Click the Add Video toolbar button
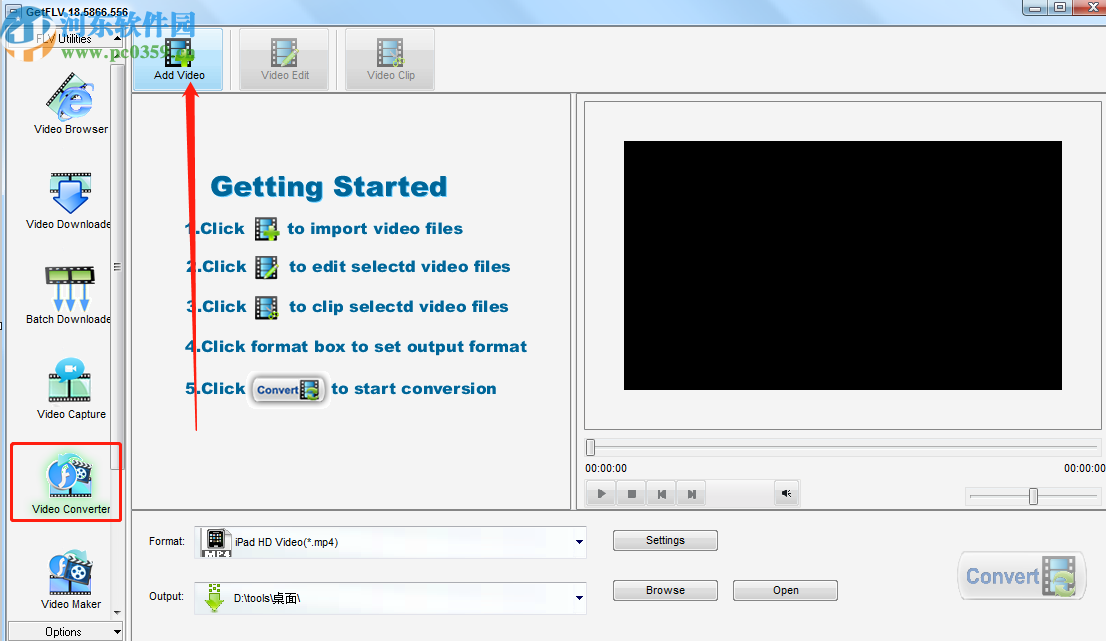 point(179,60)
